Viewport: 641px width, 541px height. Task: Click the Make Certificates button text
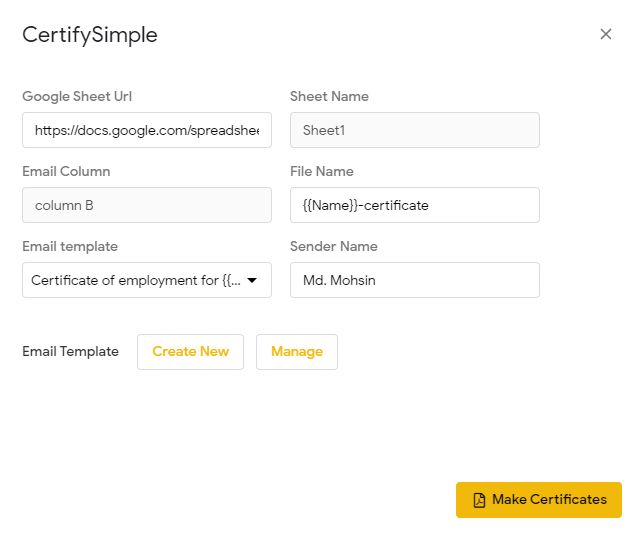[x=549, y=500]
